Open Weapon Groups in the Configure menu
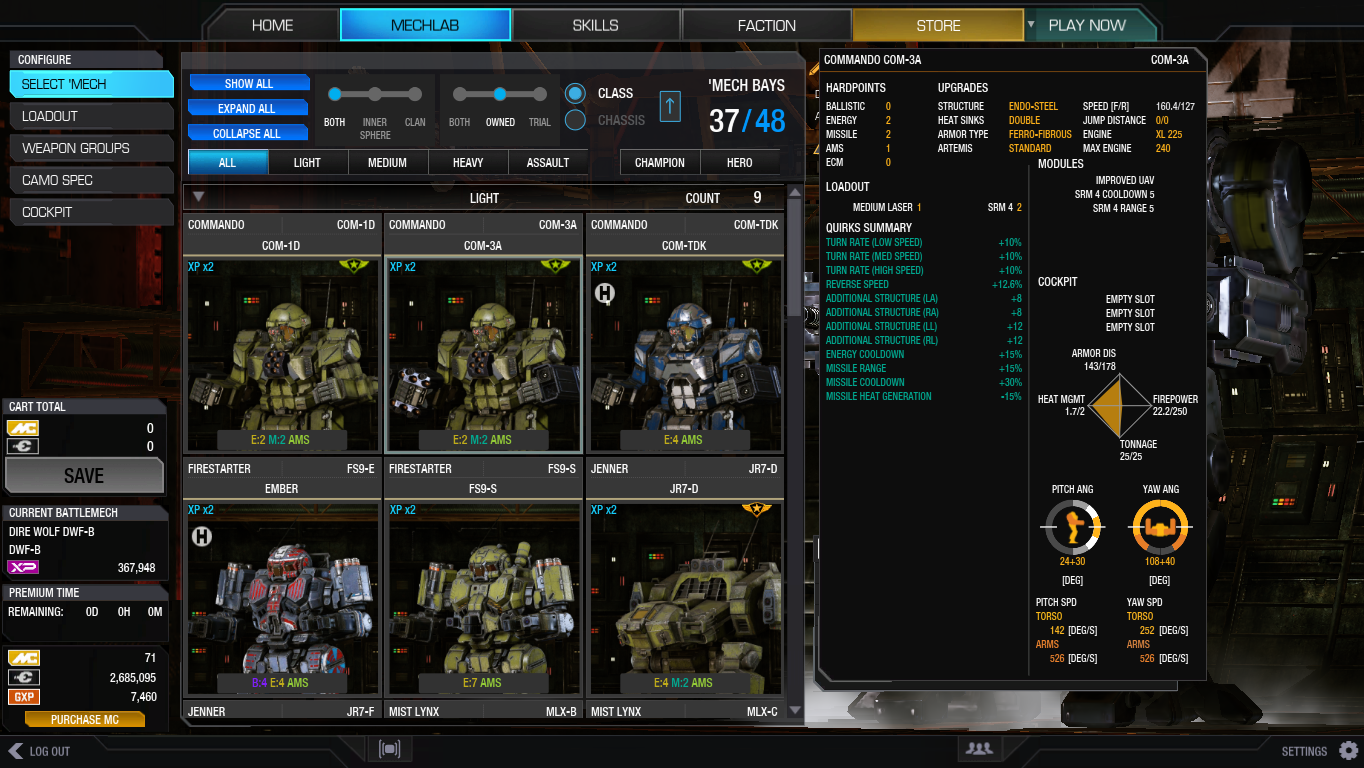This screenshot has width=1364, height=768. pos(91,148)
